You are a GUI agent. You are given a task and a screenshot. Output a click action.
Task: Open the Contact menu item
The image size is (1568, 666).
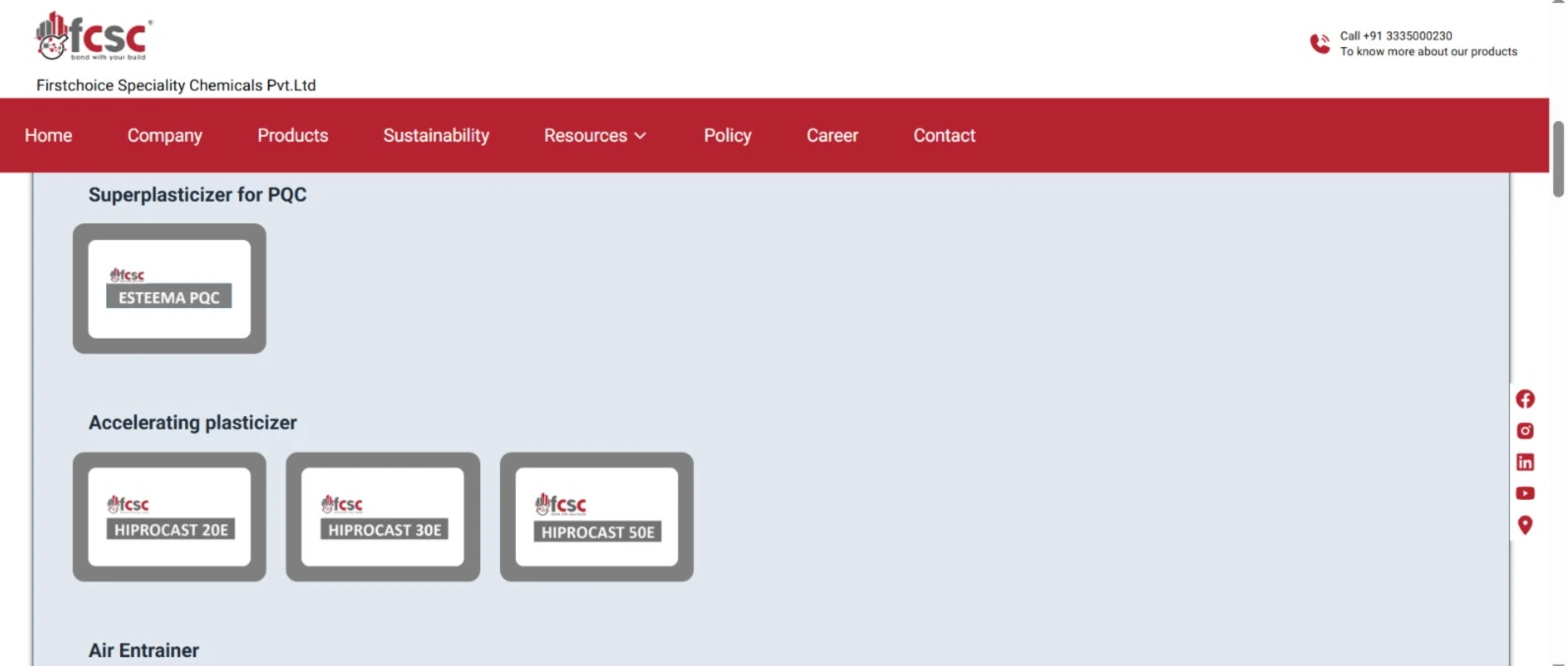coord(944,136)
